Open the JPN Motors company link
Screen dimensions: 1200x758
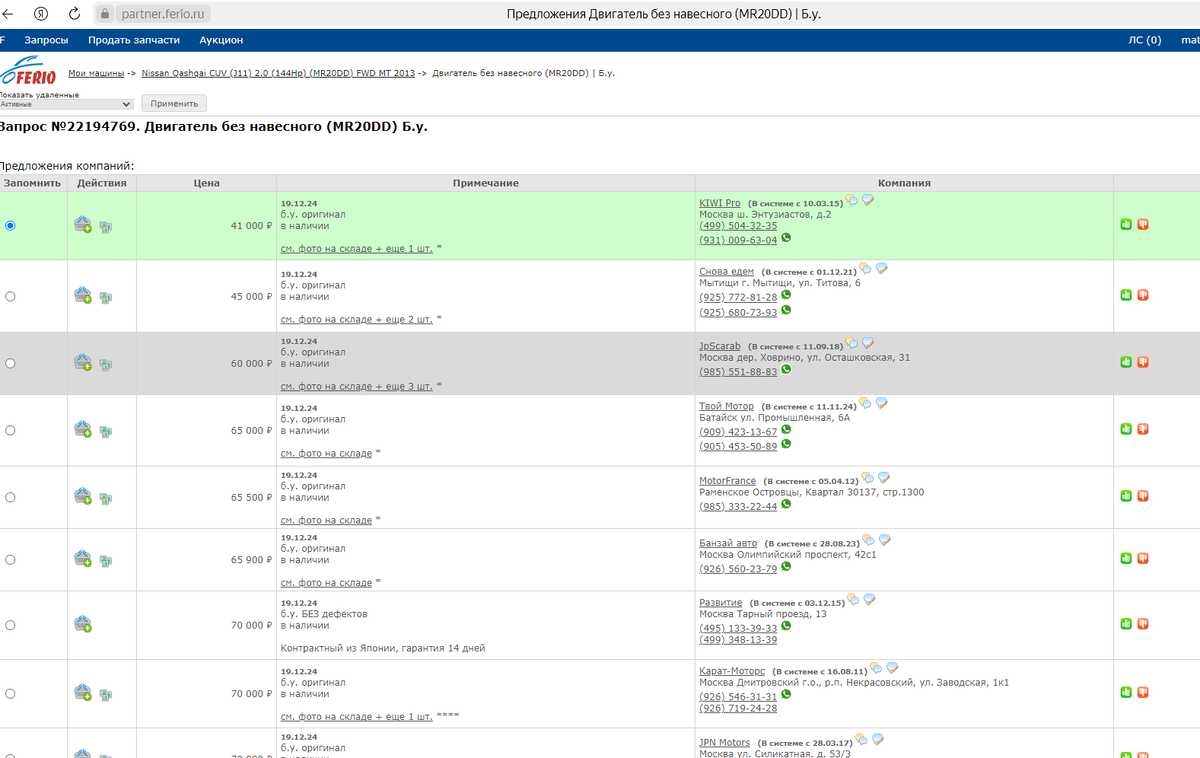pos(724,743)
